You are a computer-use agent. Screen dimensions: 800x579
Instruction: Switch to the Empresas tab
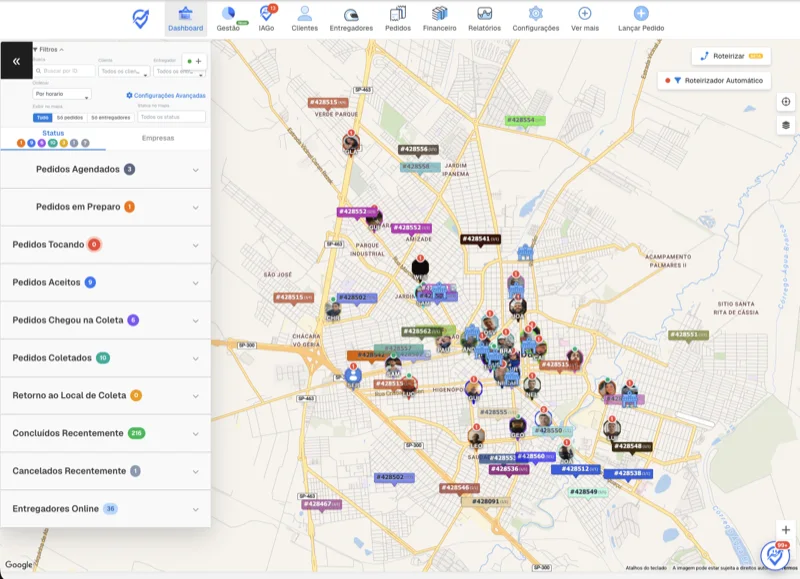158,138
